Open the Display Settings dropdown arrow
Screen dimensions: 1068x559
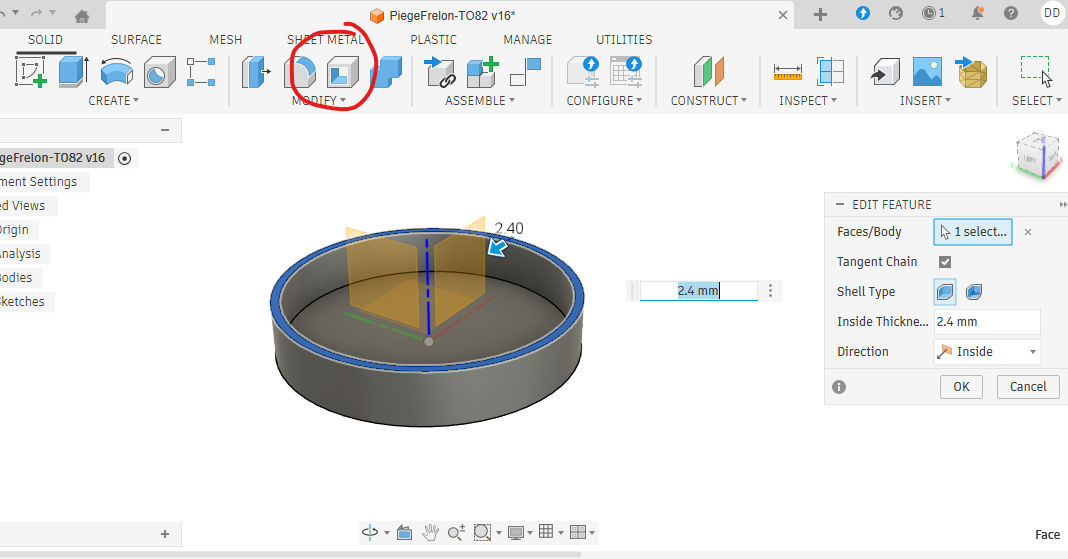point(530,533)
